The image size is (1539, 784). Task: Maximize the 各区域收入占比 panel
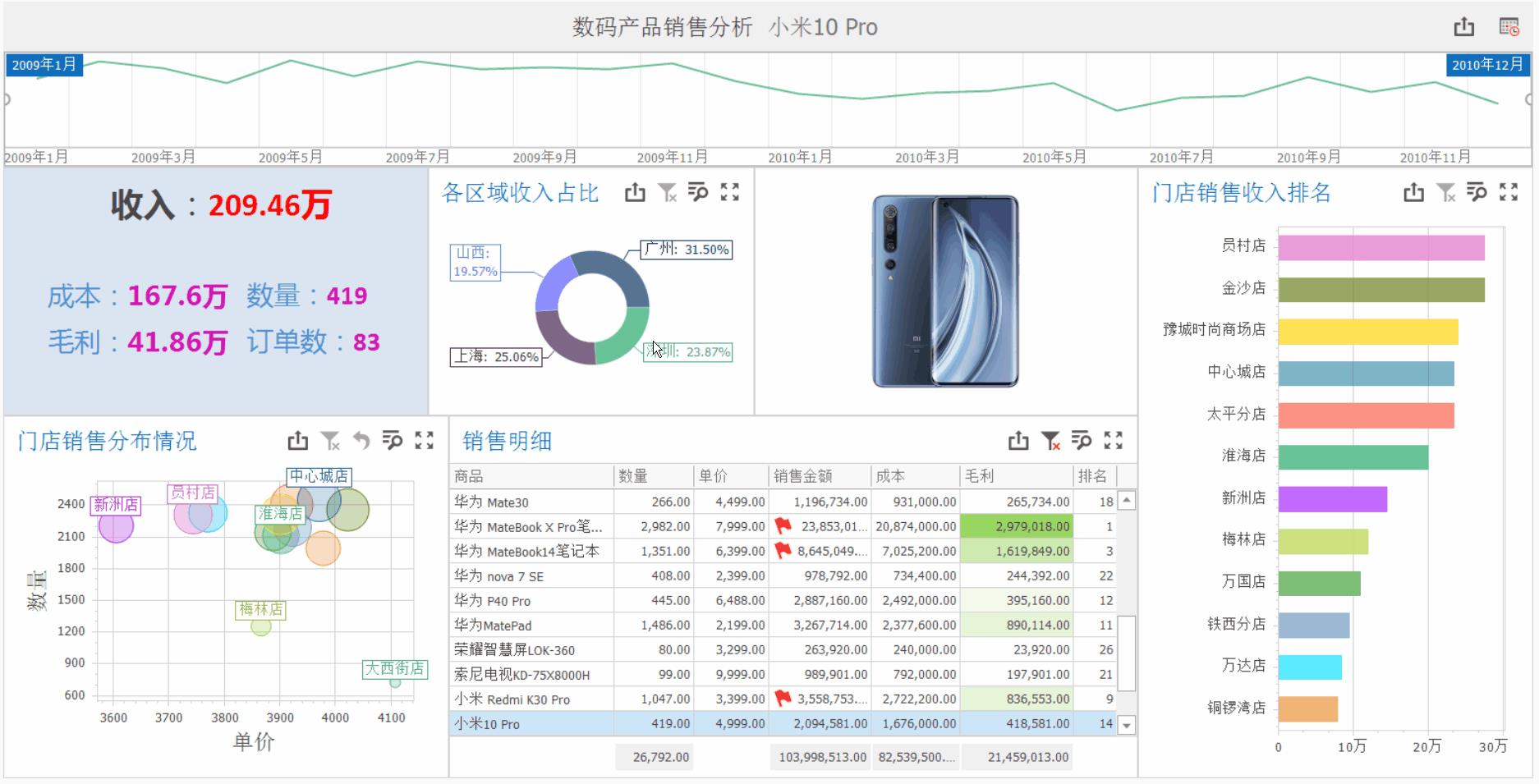[x=730, y=193]
